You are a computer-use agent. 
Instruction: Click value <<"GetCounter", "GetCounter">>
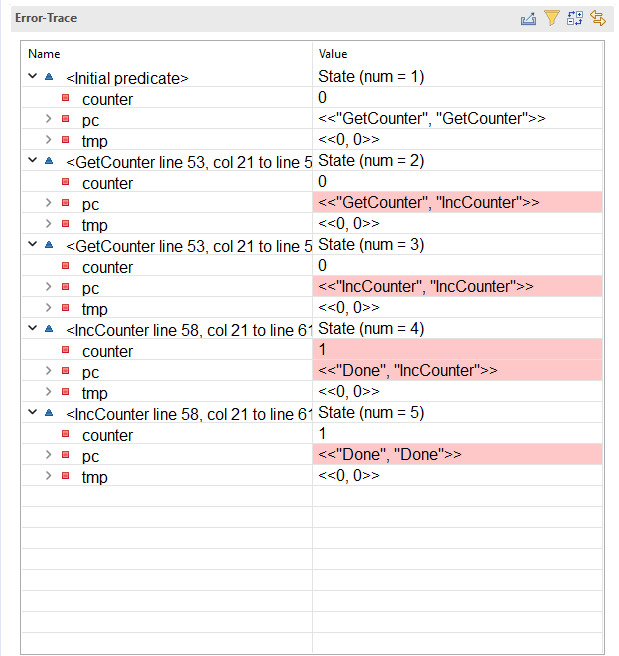tap(432, 118)
